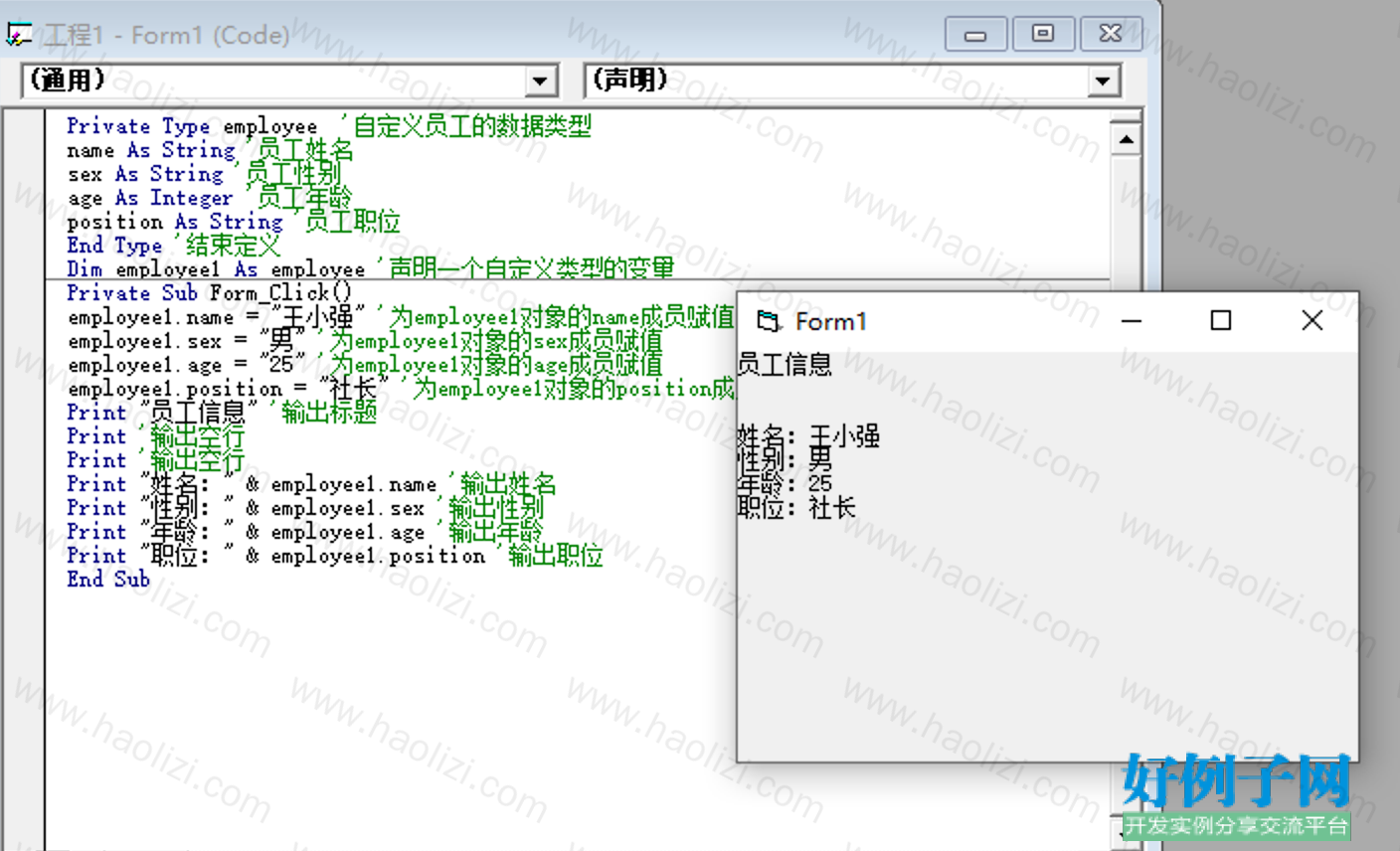Viewport: 1400px width, 851px height.
Task: Click the 员工信息 heading in Form1
Action: coord(785,365)
